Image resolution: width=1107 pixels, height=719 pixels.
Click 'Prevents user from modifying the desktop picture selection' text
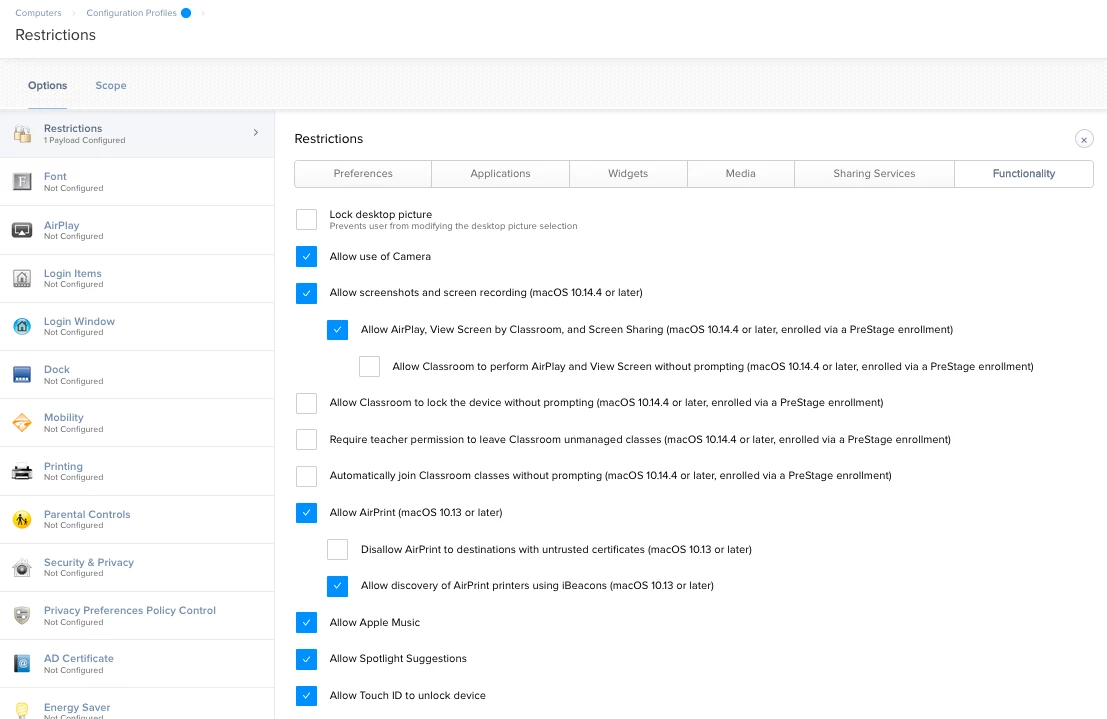pos(453,226)
